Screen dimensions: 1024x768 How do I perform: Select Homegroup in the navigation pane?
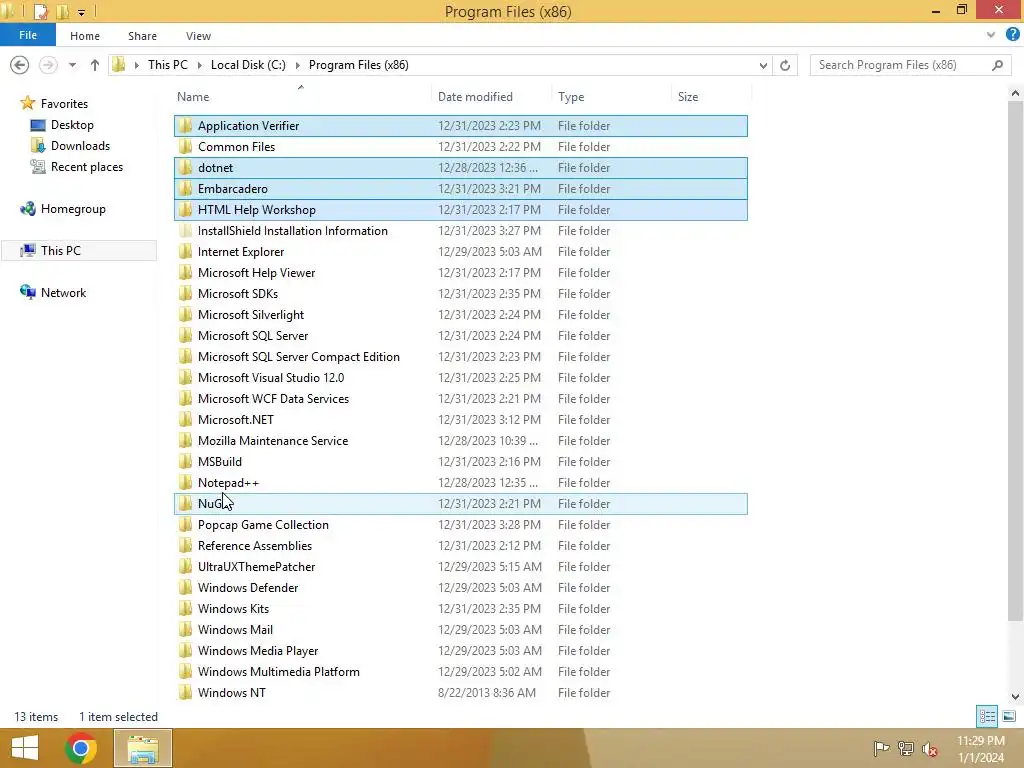73,209
